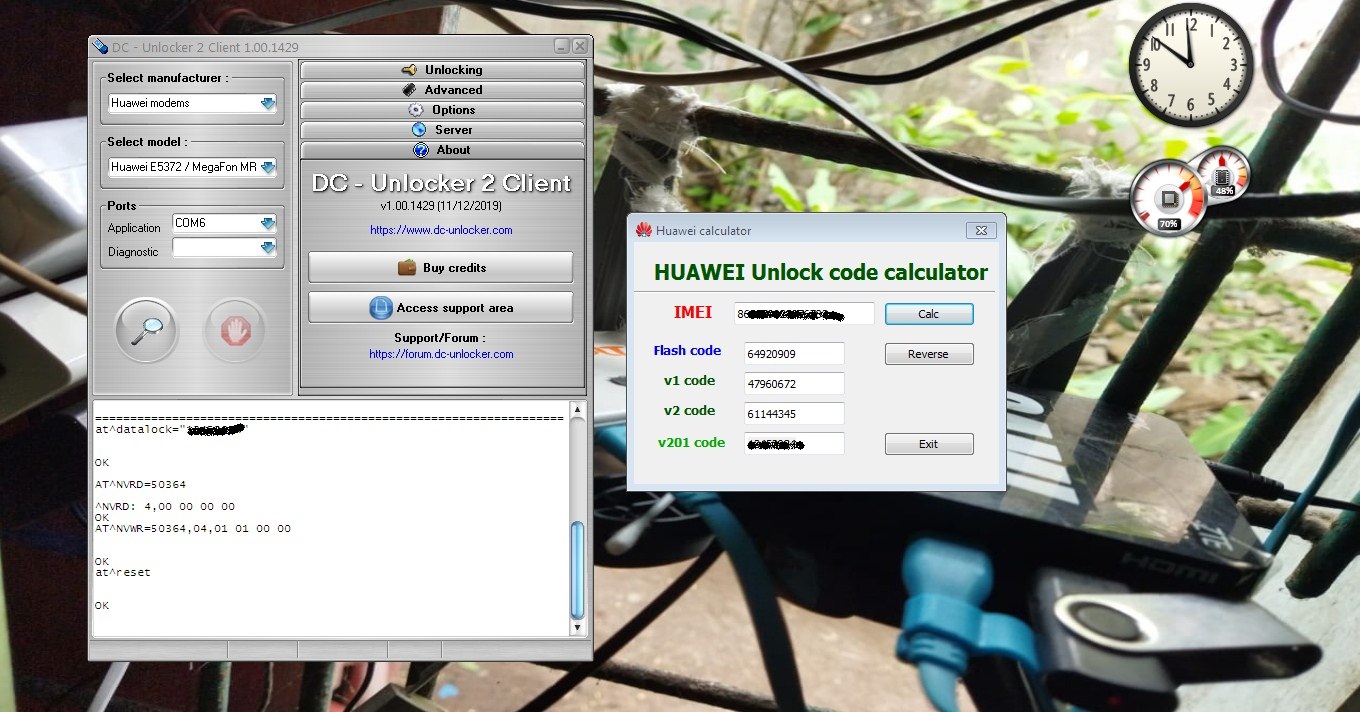Screen dimensions: 1360x712
Task: Click the red hand stop button
Action: (235, 329)
